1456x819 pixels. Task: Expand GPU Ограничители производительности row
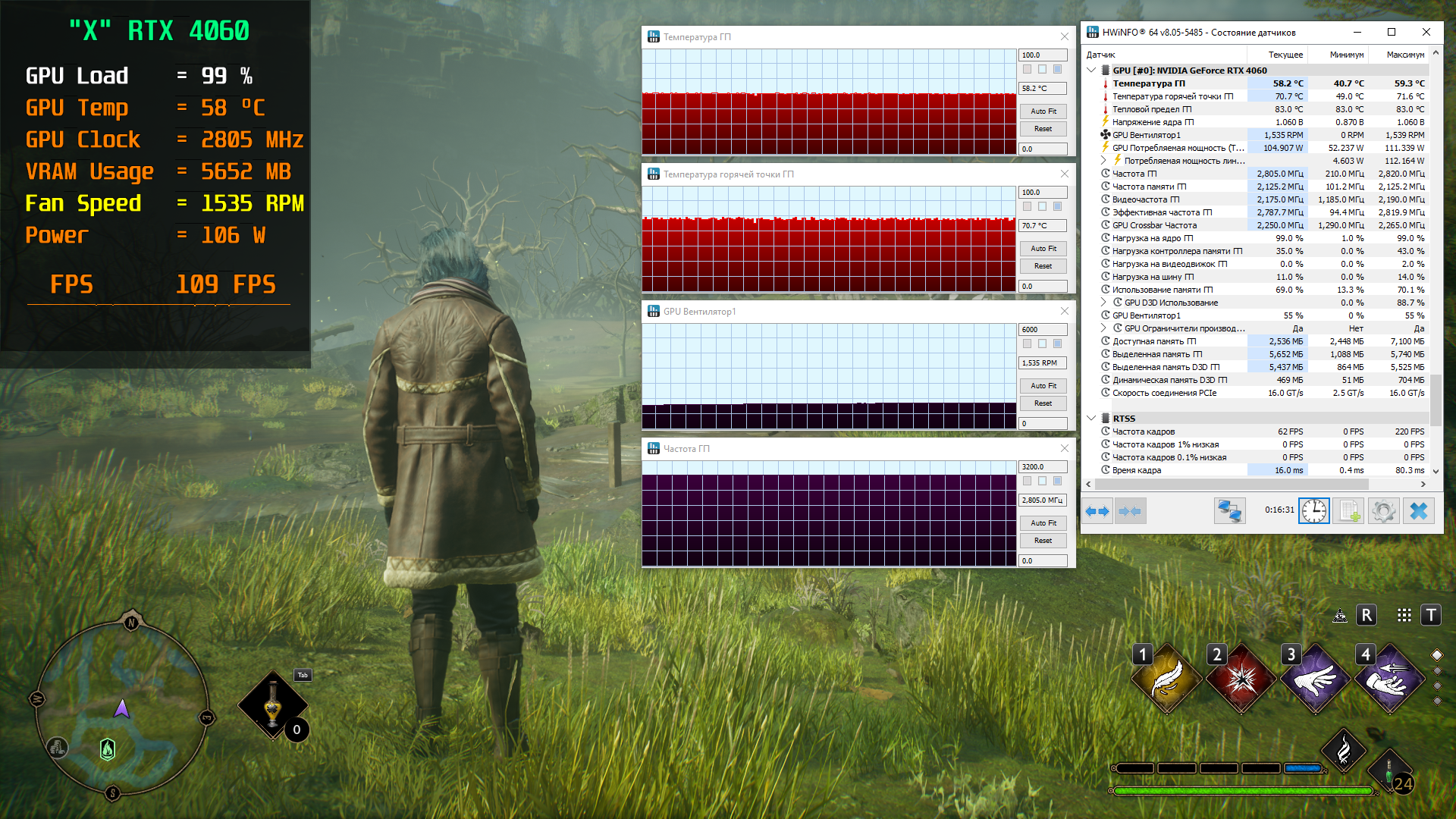pos(1103,328)
